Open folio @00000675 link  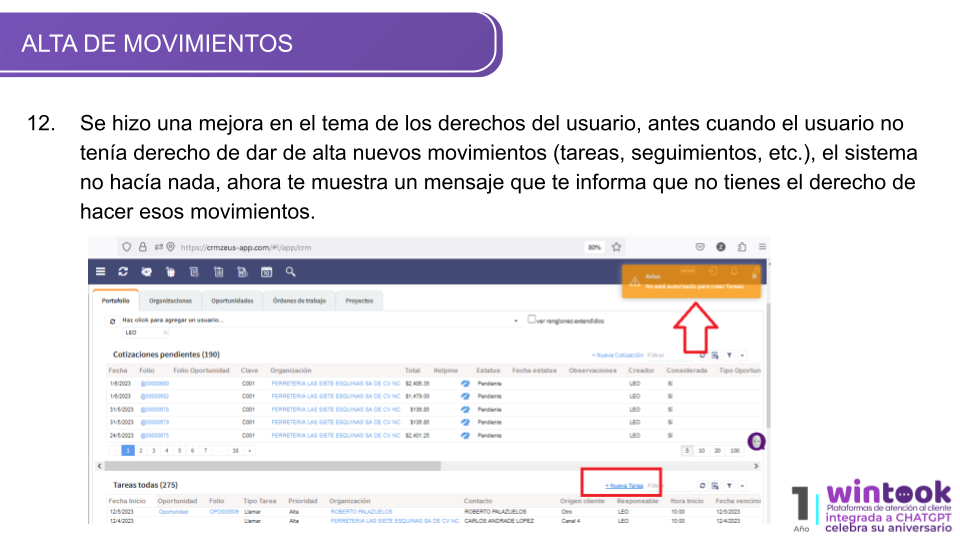point(155,436)
